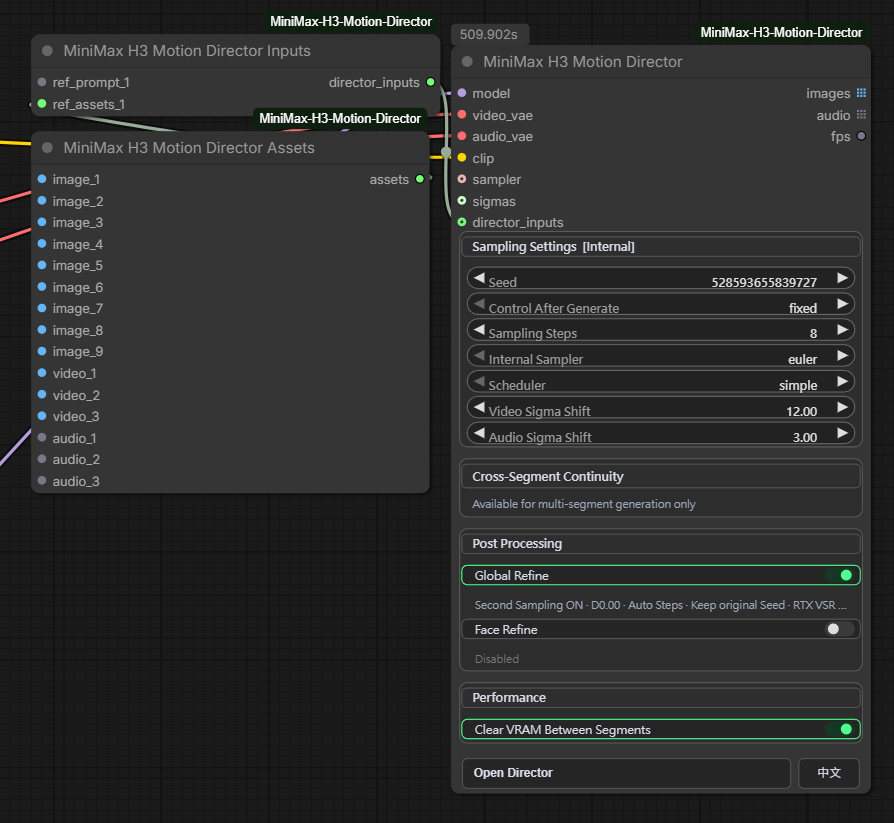Viewport: 894px width, 823px height.
Task: Increase Audio Sigma Shift with right arrow
Action: click(x=842, y=433)
